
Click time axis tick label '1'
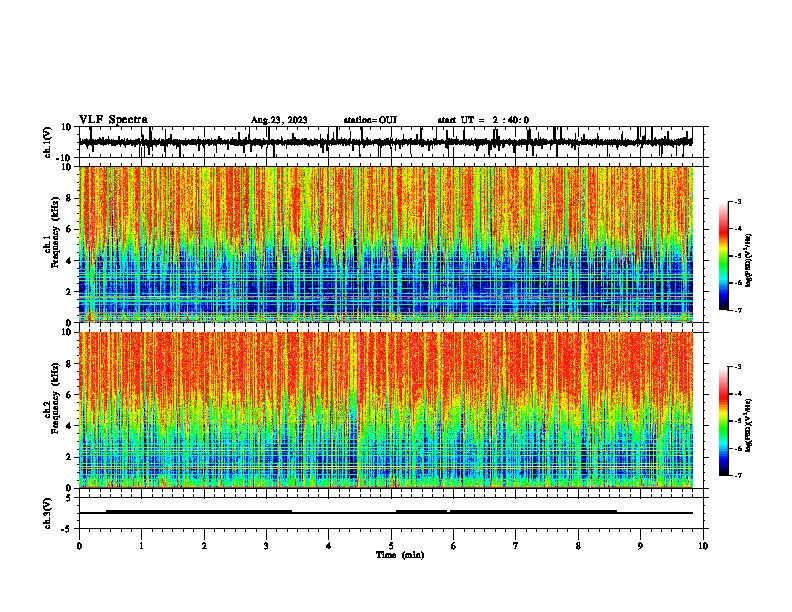pos(141,546)
